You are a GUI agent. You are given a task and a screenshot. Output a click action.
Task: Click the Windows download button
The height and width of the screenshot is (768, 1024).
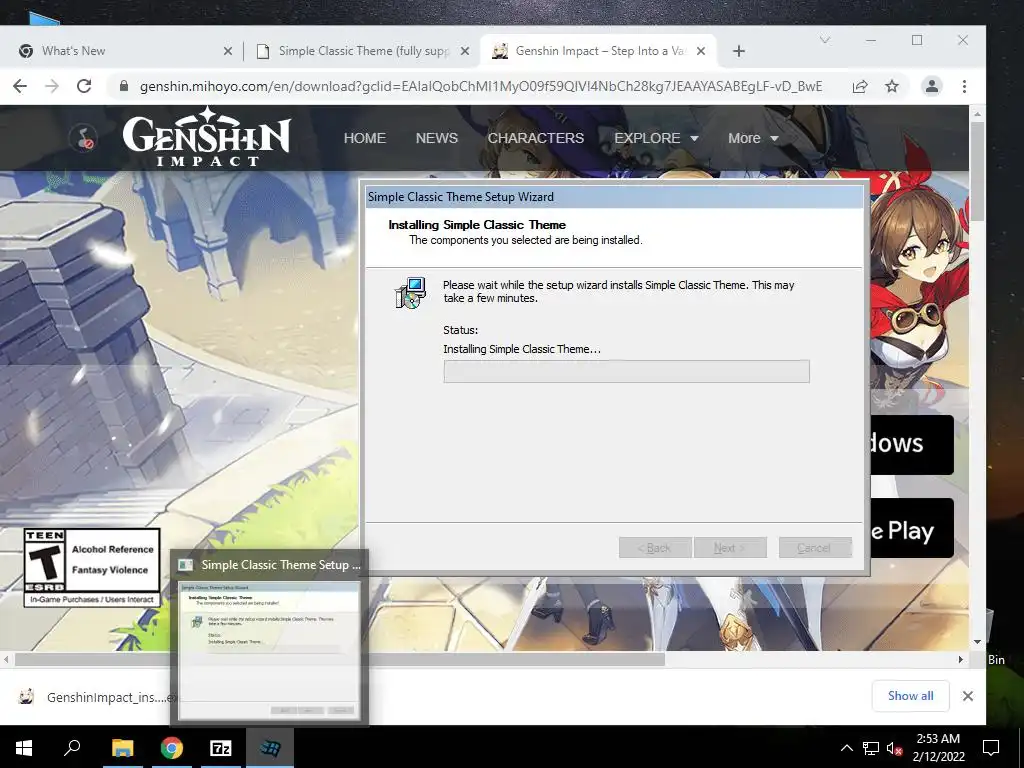(x=911, y=445)
